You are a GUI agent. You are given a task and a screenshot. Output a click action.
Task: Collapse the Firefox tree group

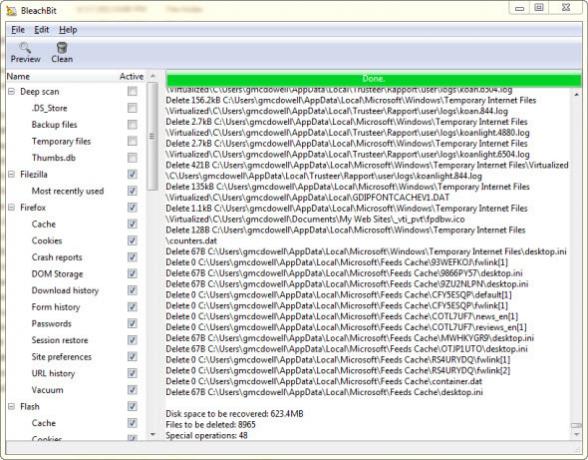click(x=12, y=207)
